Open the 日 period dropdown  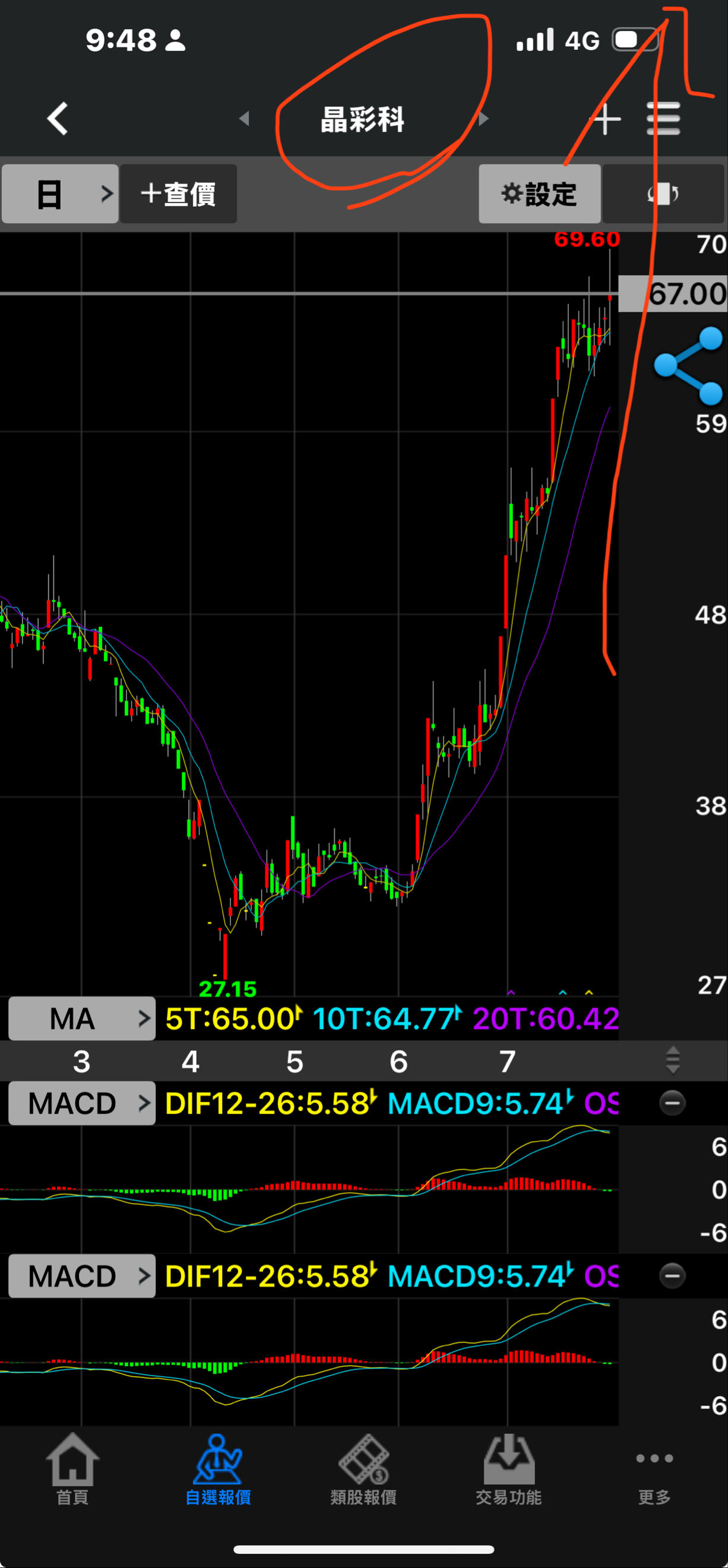59,194
